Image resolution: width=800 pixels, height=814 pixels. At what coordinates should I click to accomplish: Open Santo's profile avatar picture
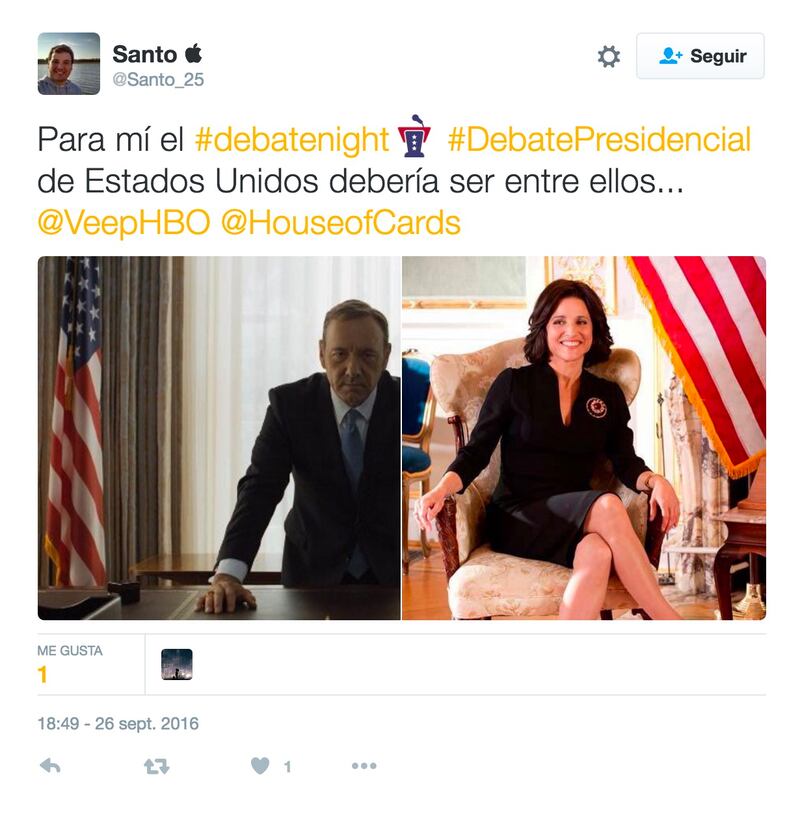tap(69, 63)
